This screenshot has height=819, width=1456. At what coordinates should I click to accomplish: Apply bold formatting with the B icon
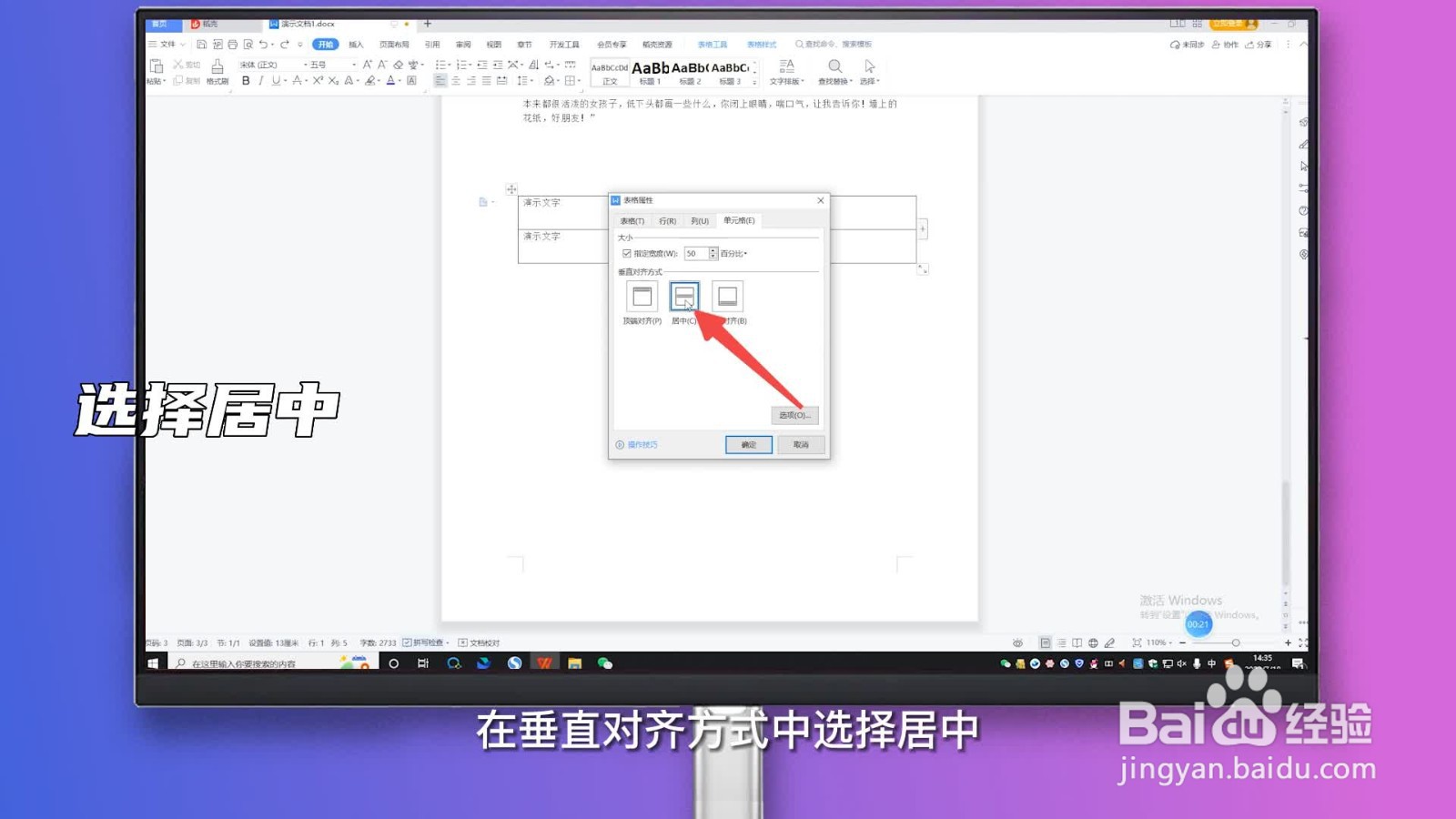[246, 81]
